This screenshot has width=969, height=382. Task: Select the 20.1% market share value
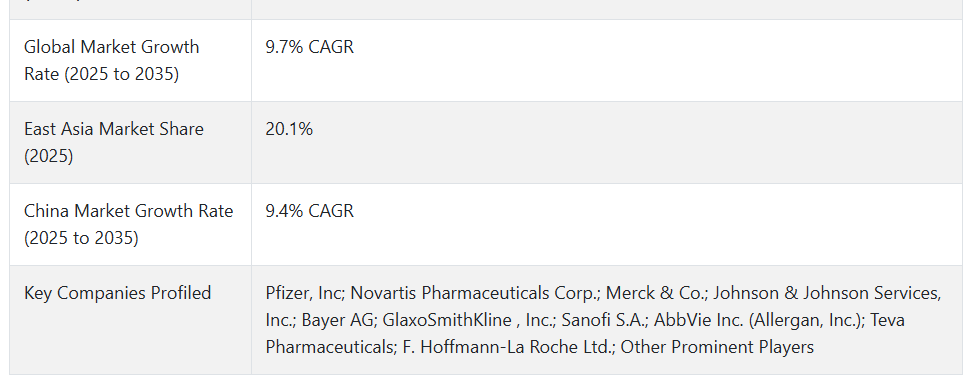289,129
